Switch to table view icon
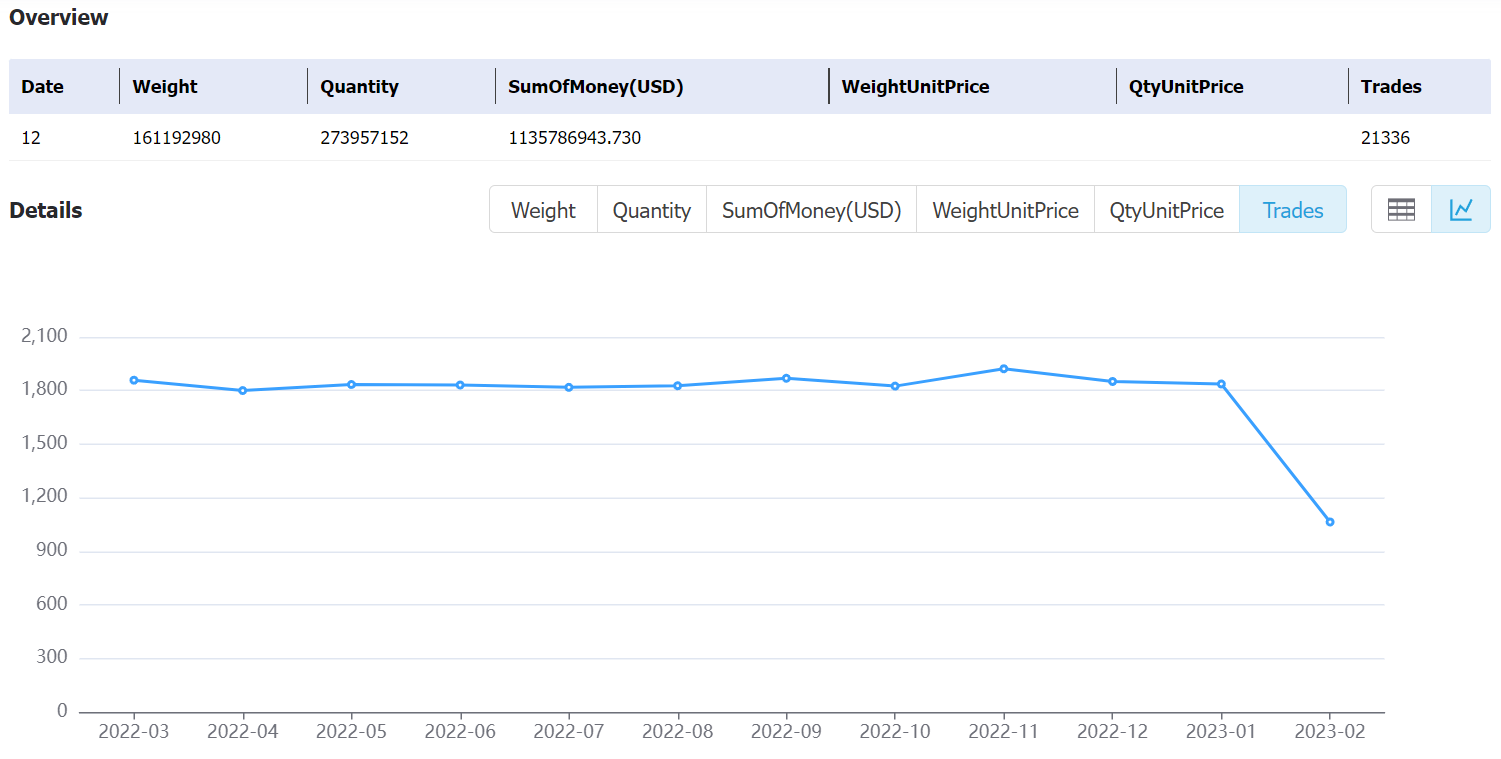 tap(1401, 209)
